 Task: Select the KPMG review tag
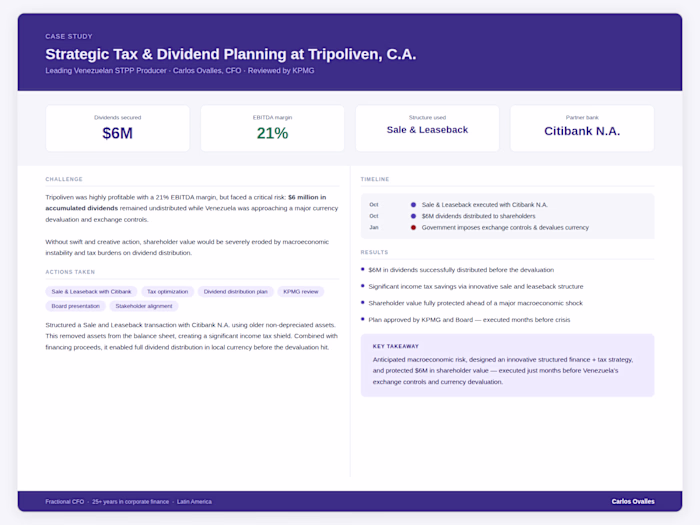(300, 292)
